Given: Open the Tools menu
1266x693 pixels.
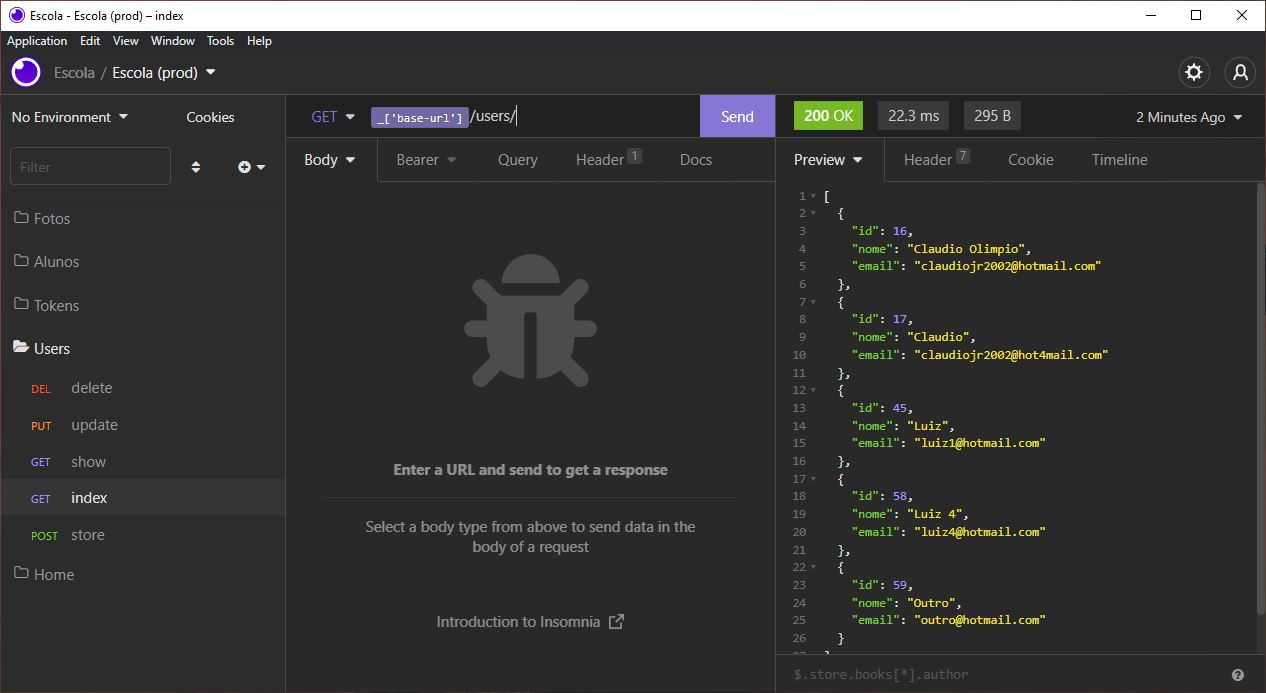Looking at the screenshot, I should coord(220,41).
